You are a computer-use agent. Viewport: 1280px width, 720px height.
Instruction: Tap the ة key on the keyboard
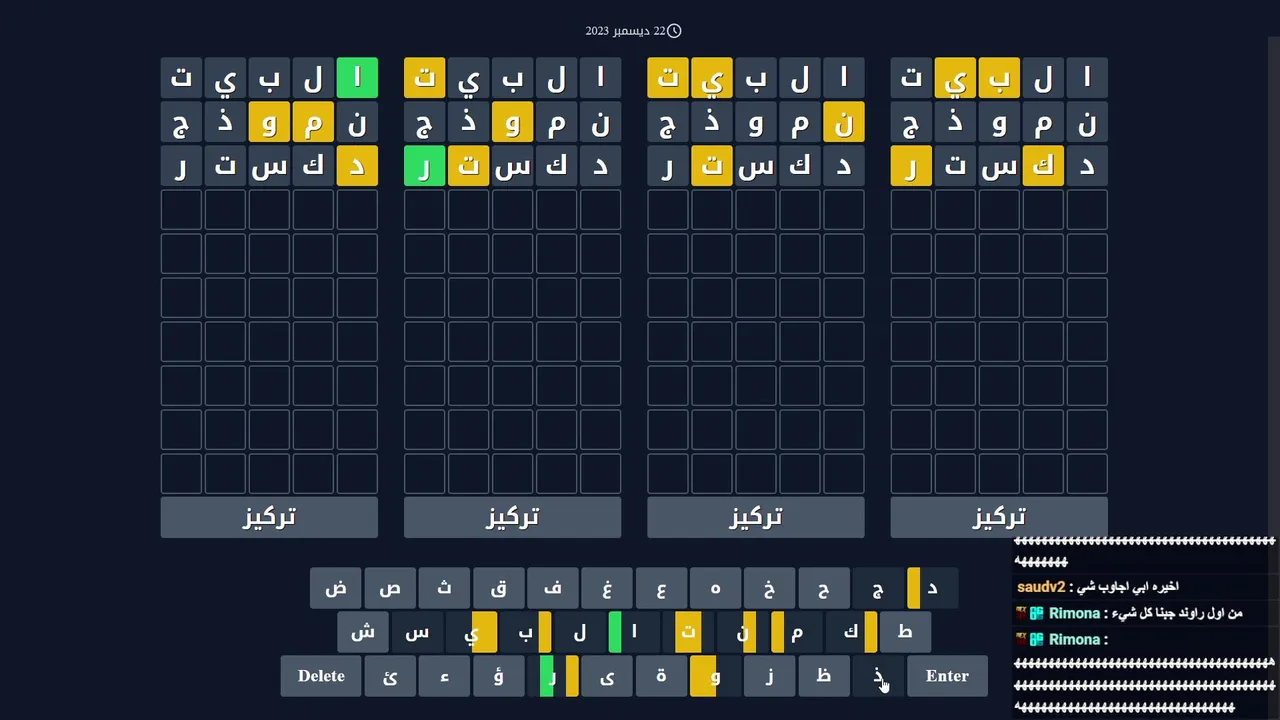click(x=660, y=676)
